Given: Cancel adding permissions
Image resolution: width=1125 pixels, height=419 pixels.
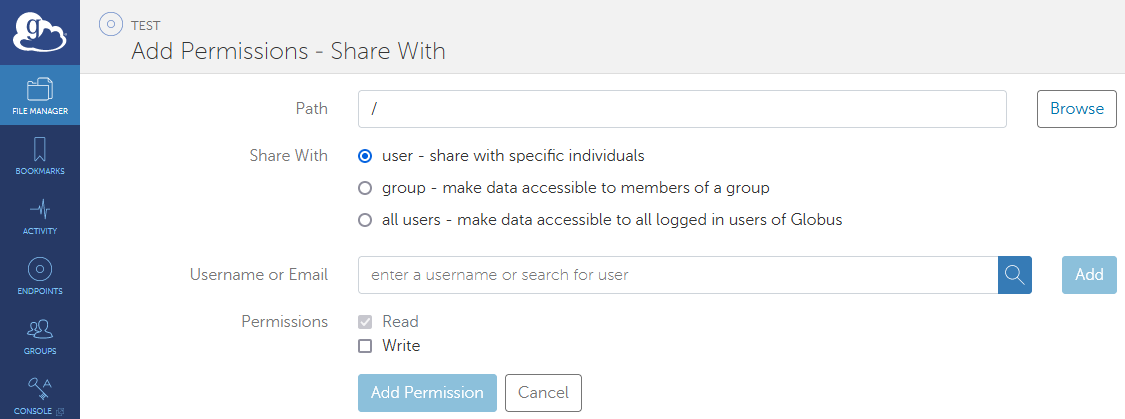Looking at the screenshot, I should pyautogui.click(x=543, y=393).
